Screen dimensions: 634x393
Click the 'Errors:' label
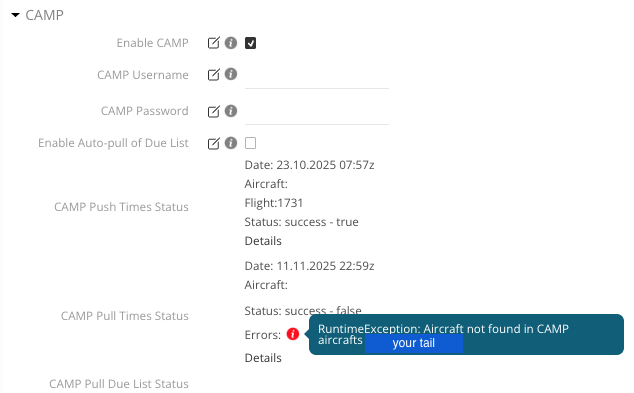263,335
